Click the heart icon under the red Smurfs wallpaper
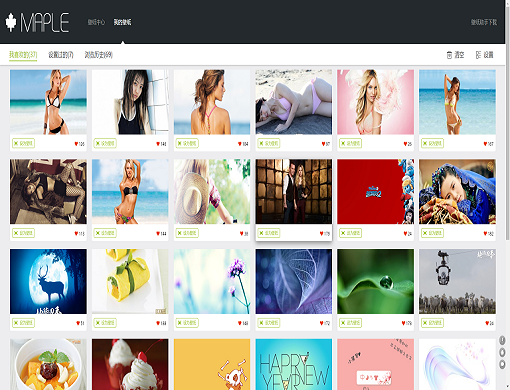This screenshot has height=390, width=510. (405, 233)
